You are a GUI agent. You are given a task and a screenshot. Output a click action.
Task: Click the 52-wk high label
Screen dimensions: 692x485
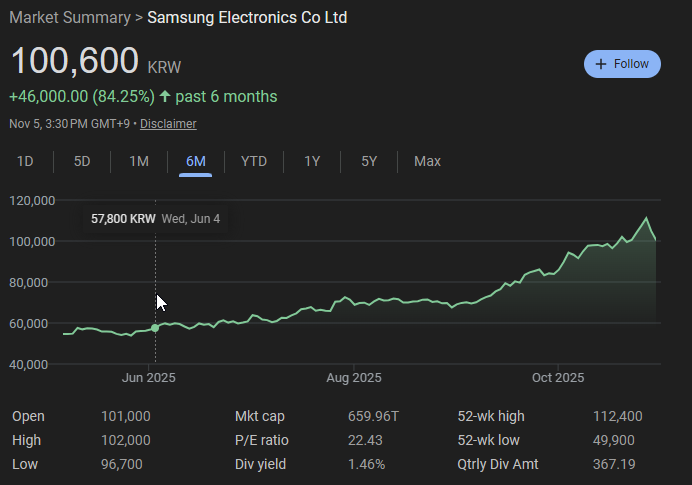491,416
